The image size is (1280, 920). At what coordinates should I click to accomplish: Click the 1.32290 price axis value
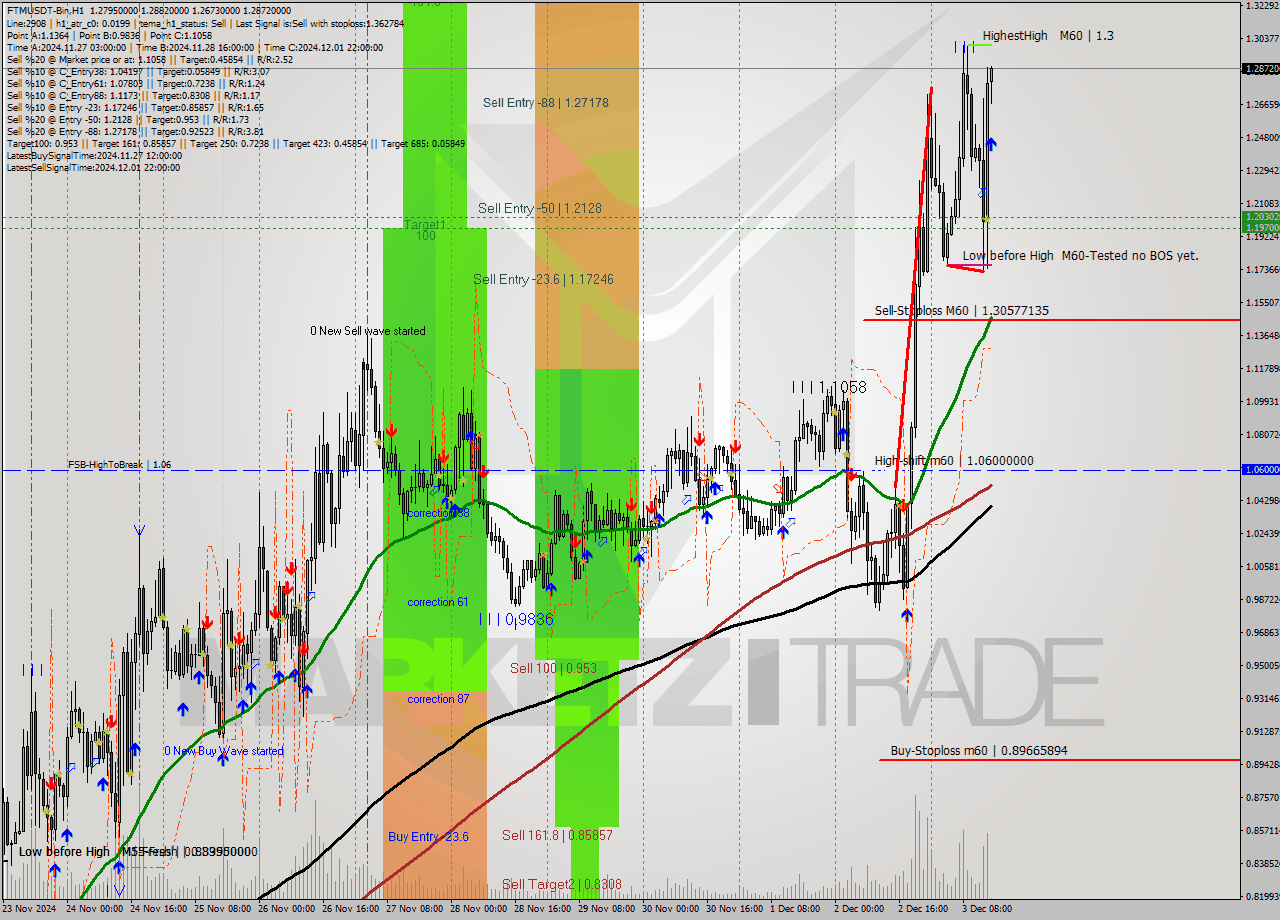pyautogui.click(x=1260, y=6)
